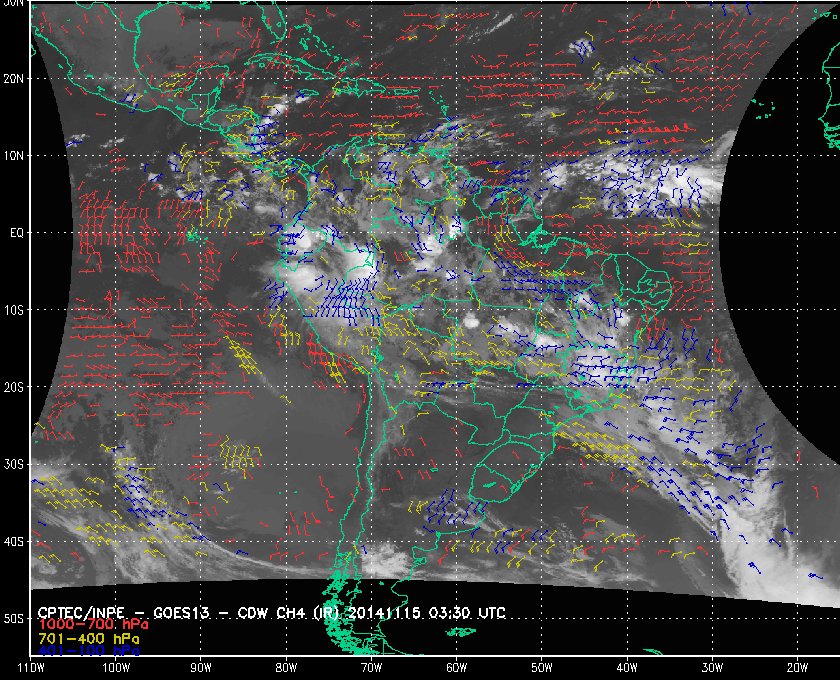The height and width of the screenshot is (680, 840).
Task: Click the 90W longitude label
Action: (201, 668)
